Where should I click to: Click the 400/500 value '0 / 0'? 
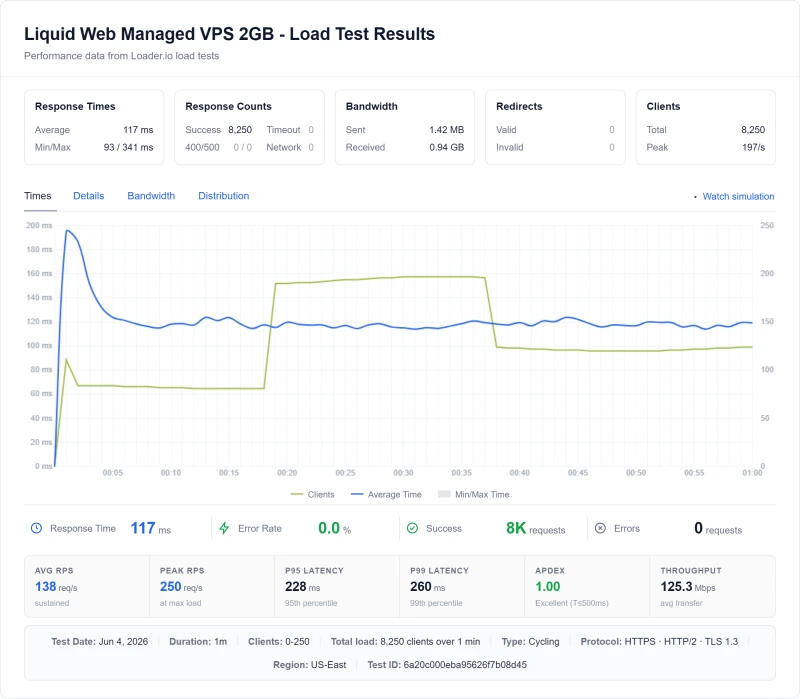click(x=243, y=147)
